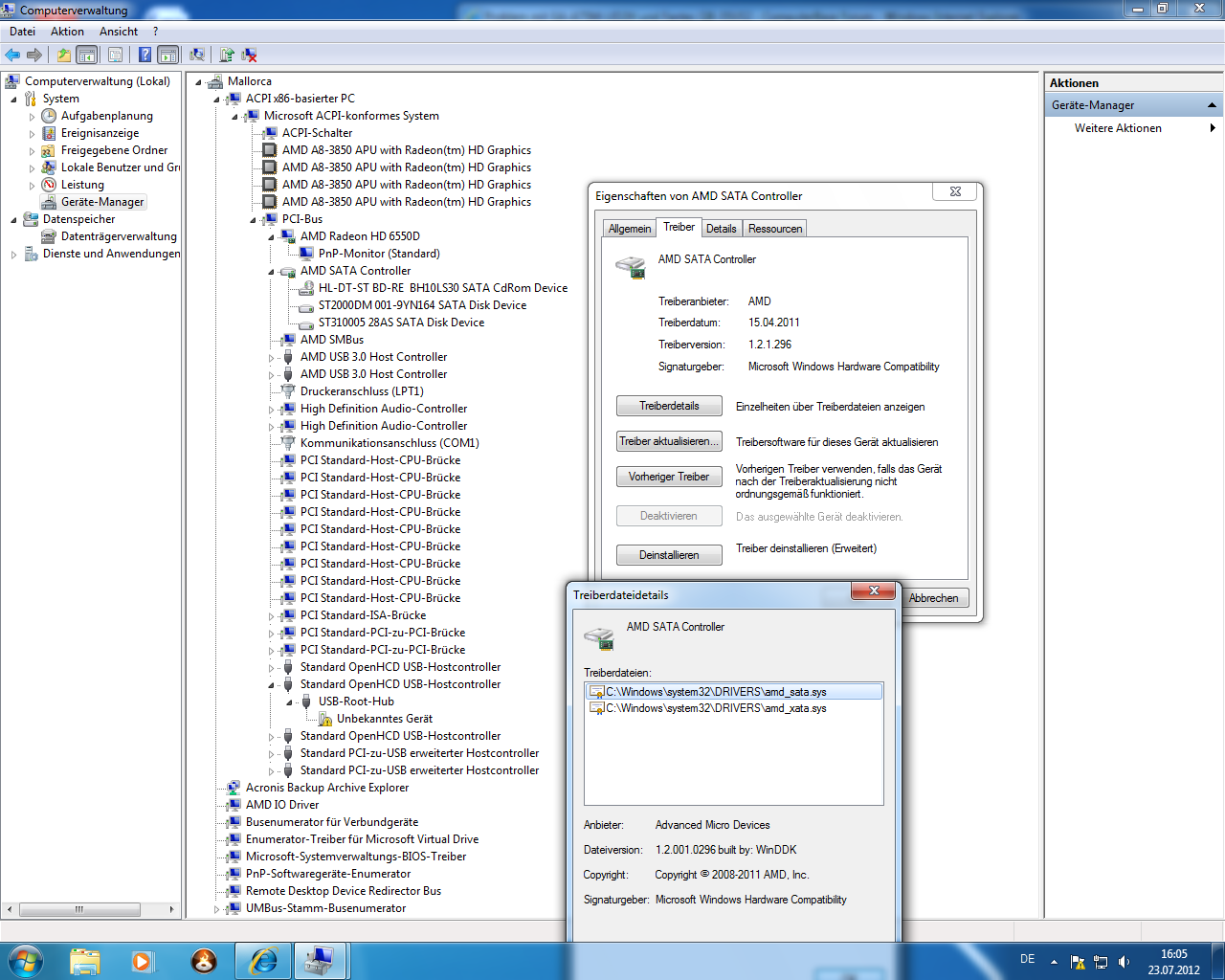The width and height of the screenshot is (1225, 980).
Task: Select AMD Radeon HD 6550D device
Action: (x=360, y=236)
